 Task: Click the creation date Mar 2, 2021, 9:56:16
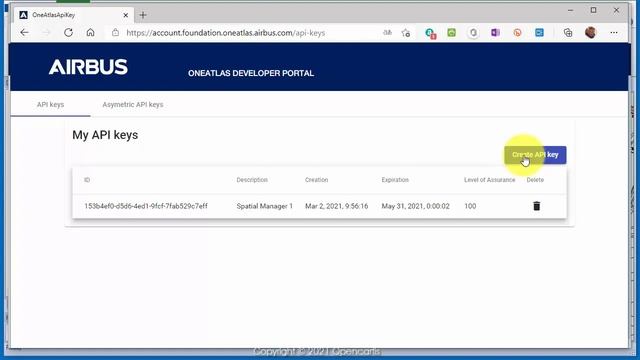click(336, 206)
